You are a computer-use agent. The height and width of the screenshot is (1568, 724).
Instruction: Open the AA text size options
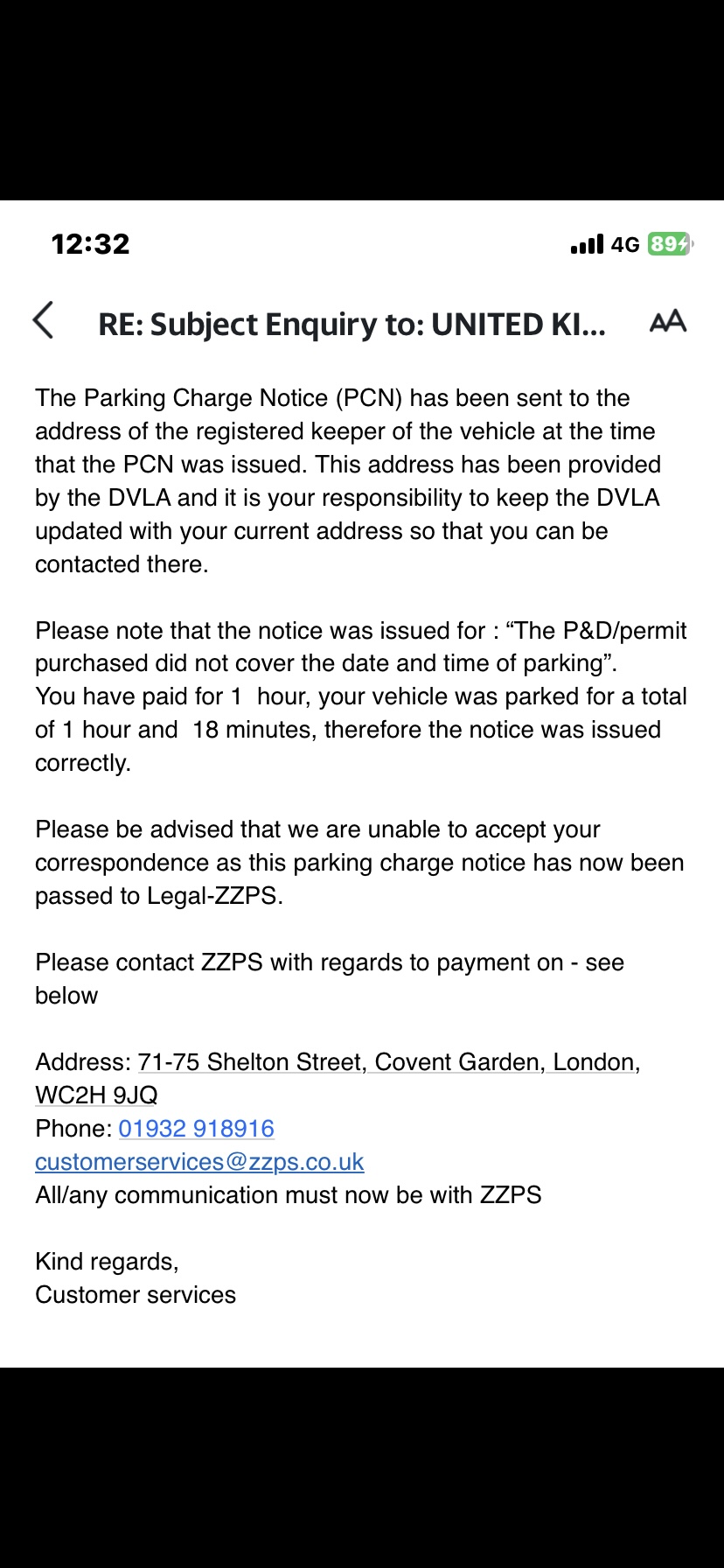668,322
